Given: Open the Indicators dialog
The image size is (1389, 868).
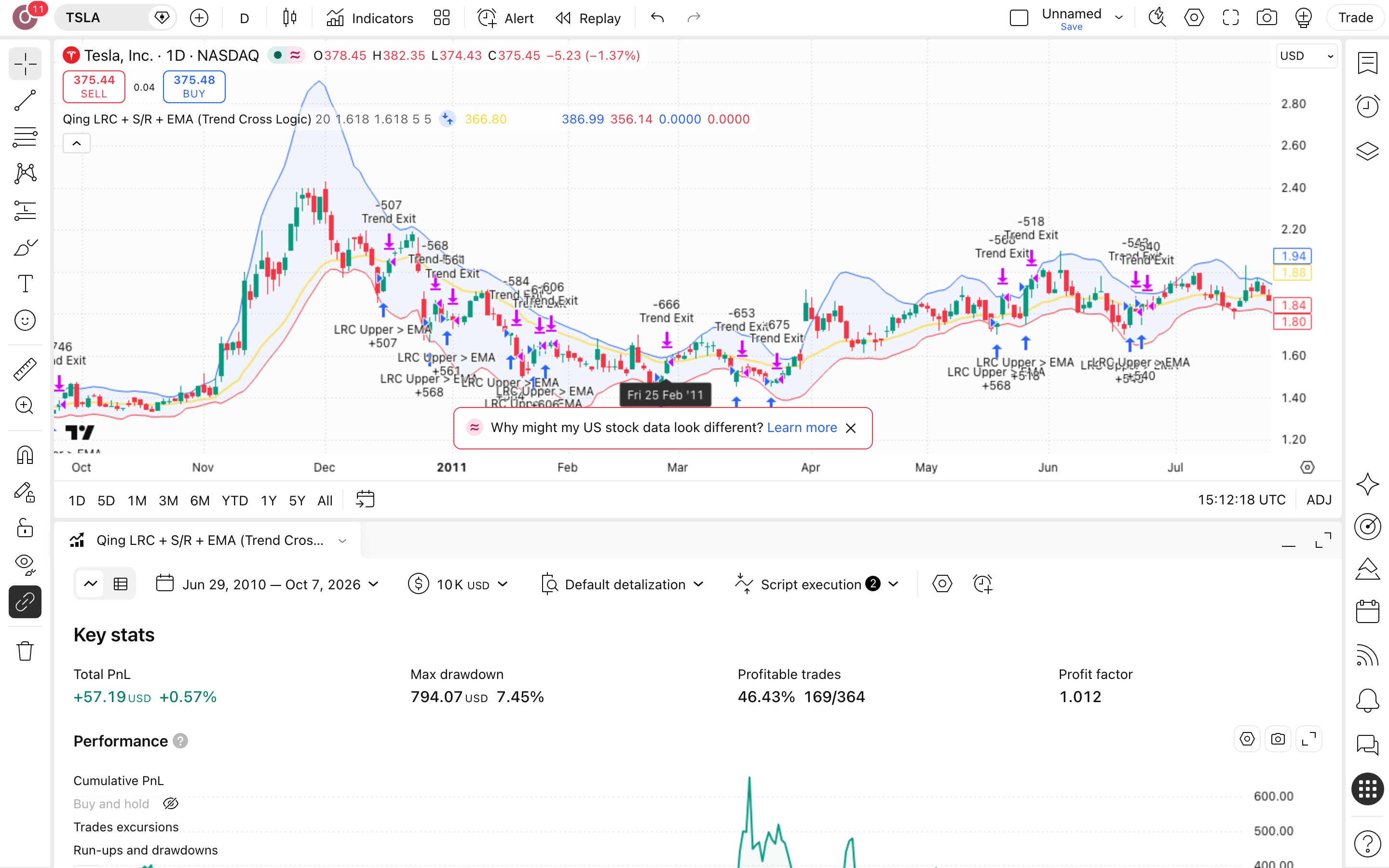Looking at the screenshot, I should [x=369, y=18].
